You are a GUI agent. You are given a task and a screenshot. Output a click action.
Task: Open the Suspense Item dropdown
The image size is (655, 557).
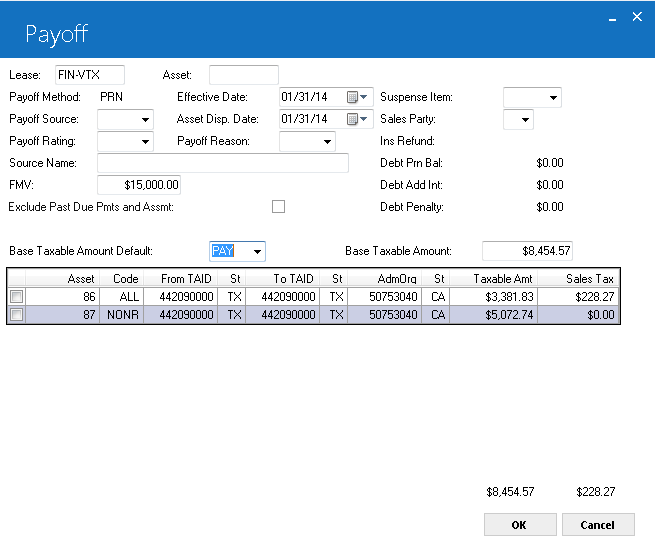[553, 98]
